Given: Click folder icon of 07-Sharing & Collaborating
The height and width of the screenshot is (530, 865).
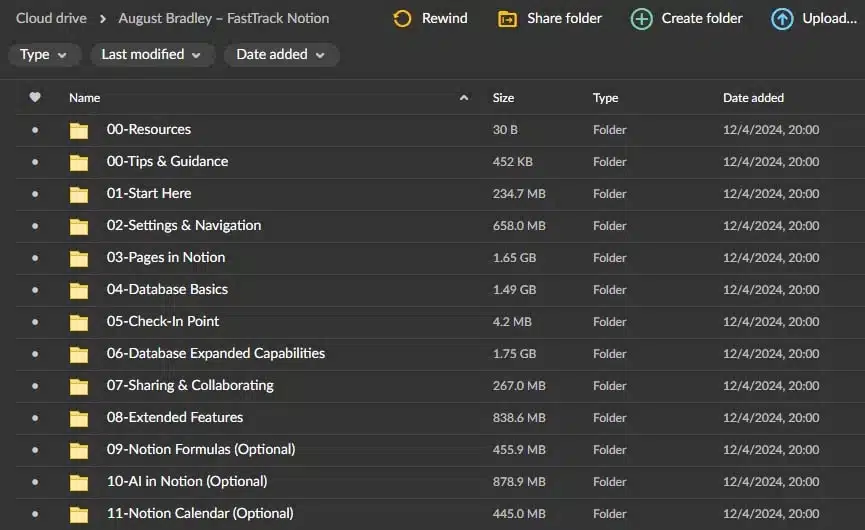Looking at the screenshot, I should pyautogui.click(x=79, y=386).
